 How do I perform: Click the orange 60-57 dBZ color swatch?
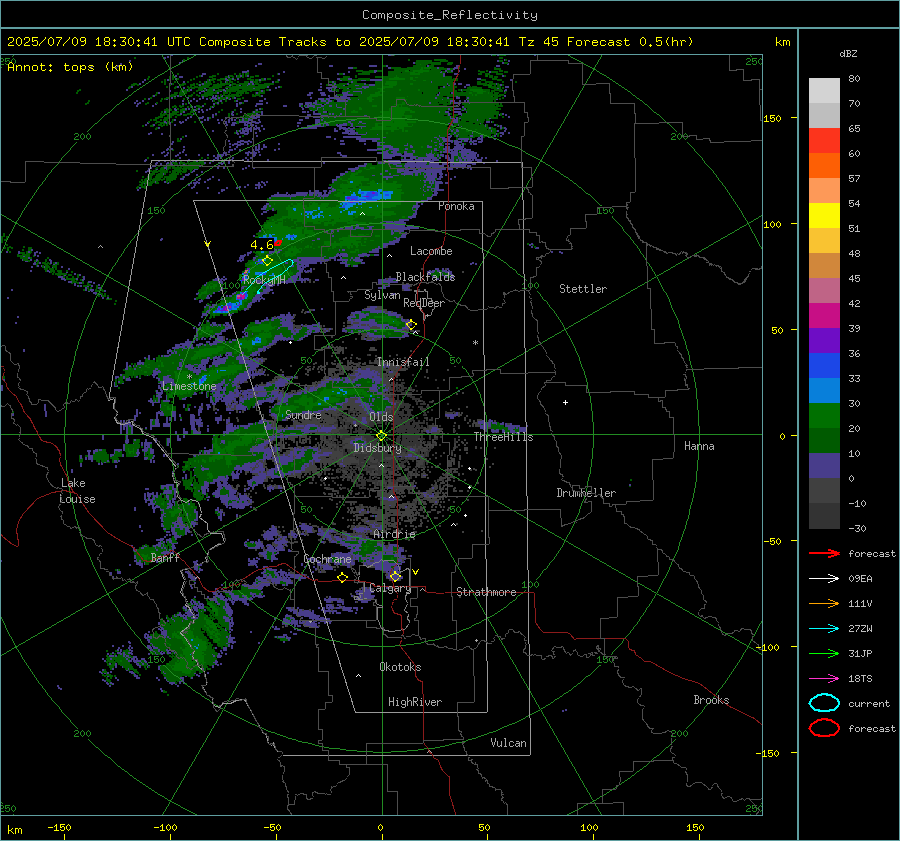coord(824,166)
